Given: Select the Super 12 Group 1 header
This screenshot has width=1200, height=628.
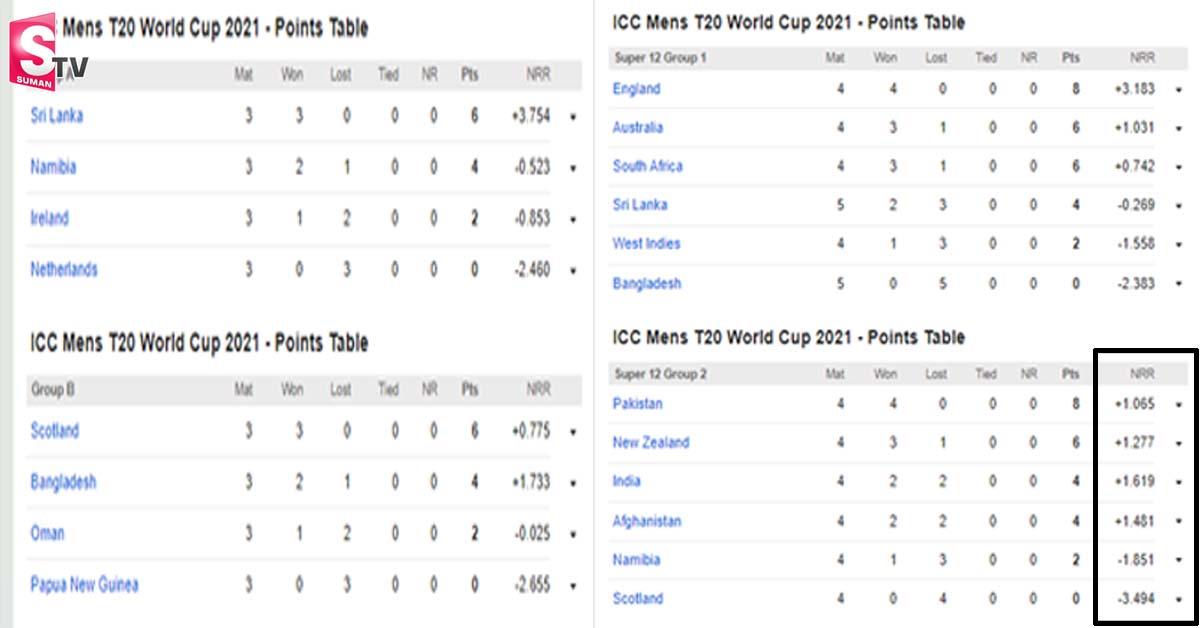Looking at the screenshot, I should pos(660,58).
